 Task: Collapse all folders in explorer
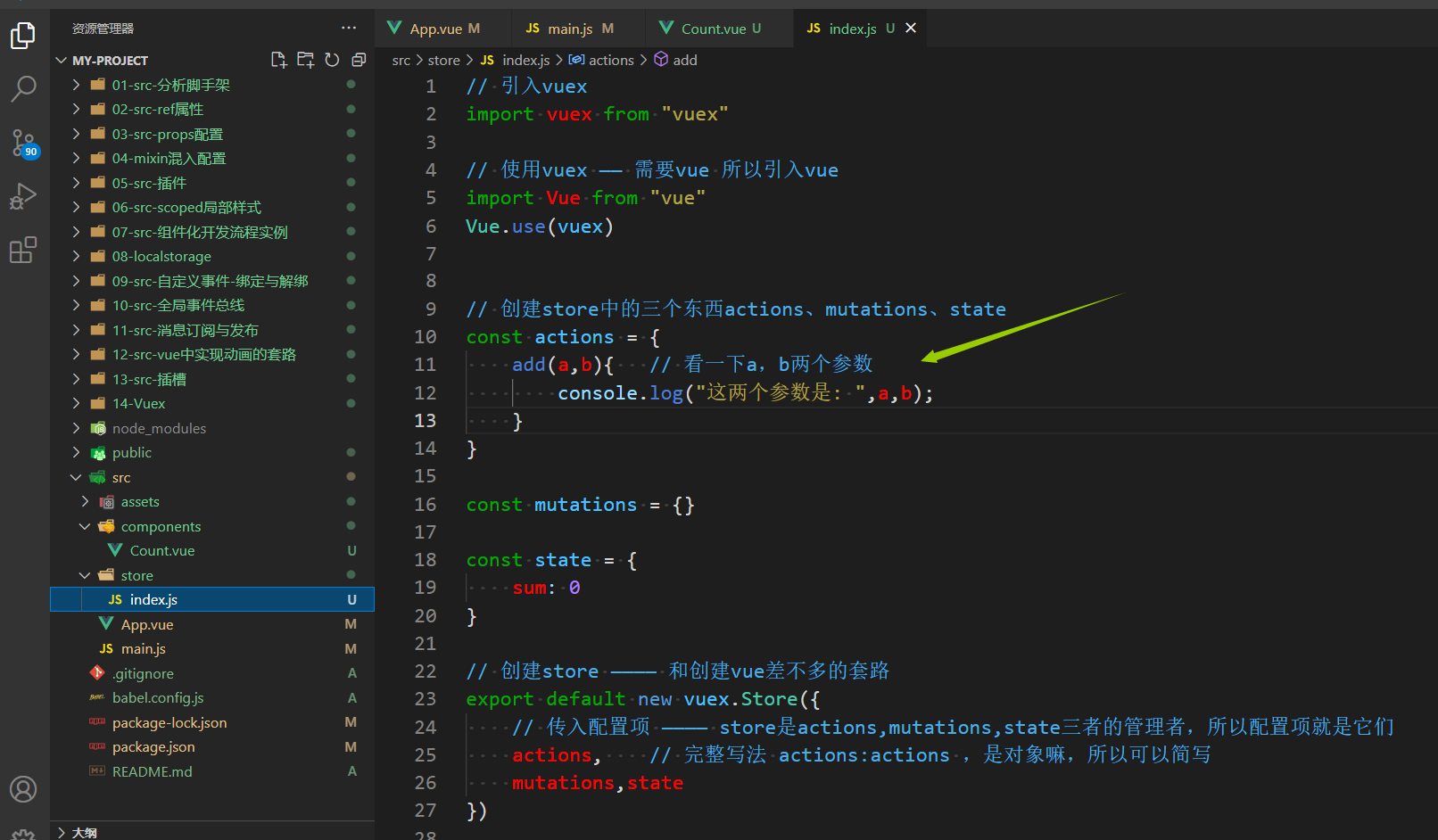coord(359,60)
